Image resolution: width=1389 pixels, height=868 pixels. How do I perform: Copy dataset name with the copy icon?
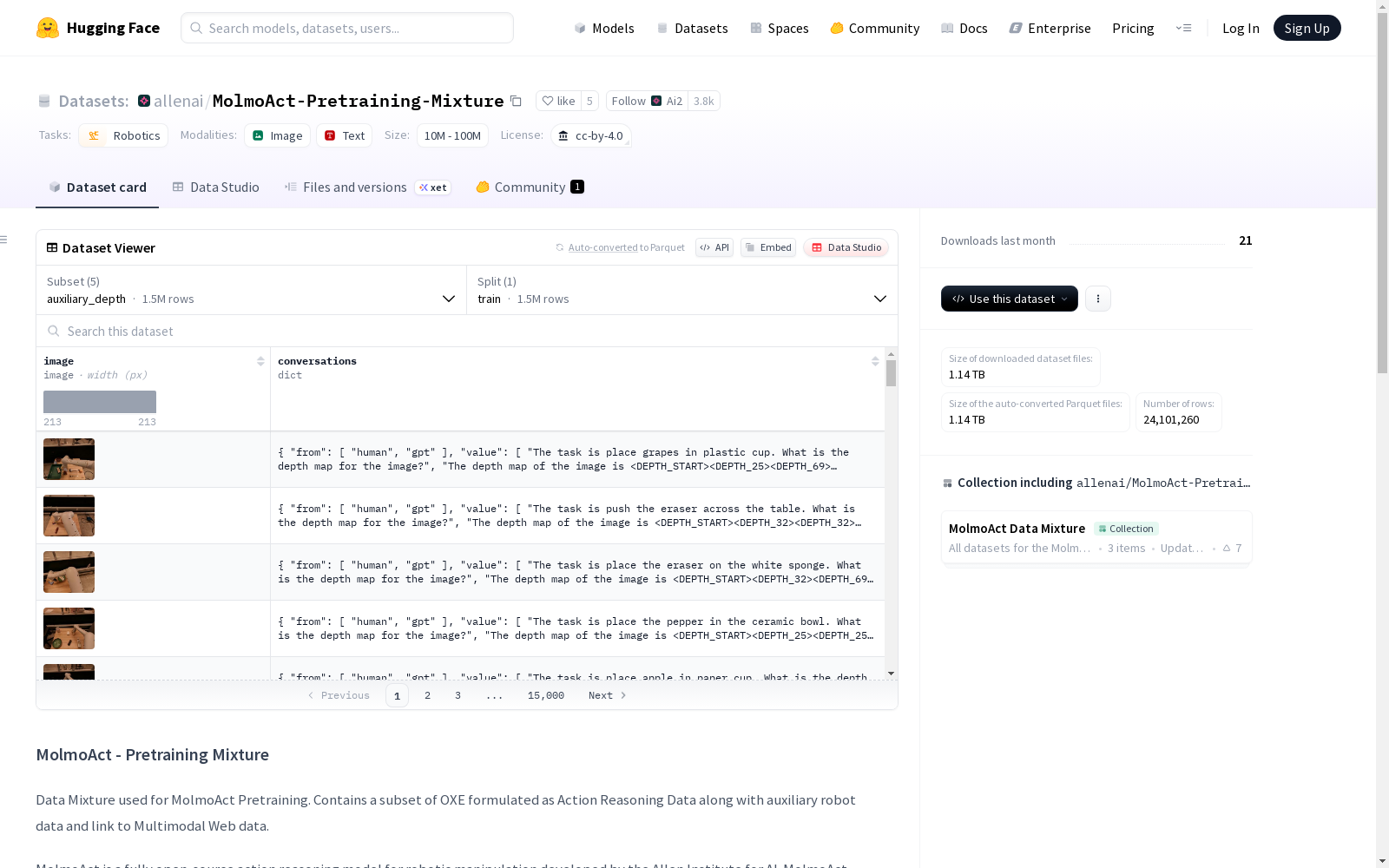516,101
